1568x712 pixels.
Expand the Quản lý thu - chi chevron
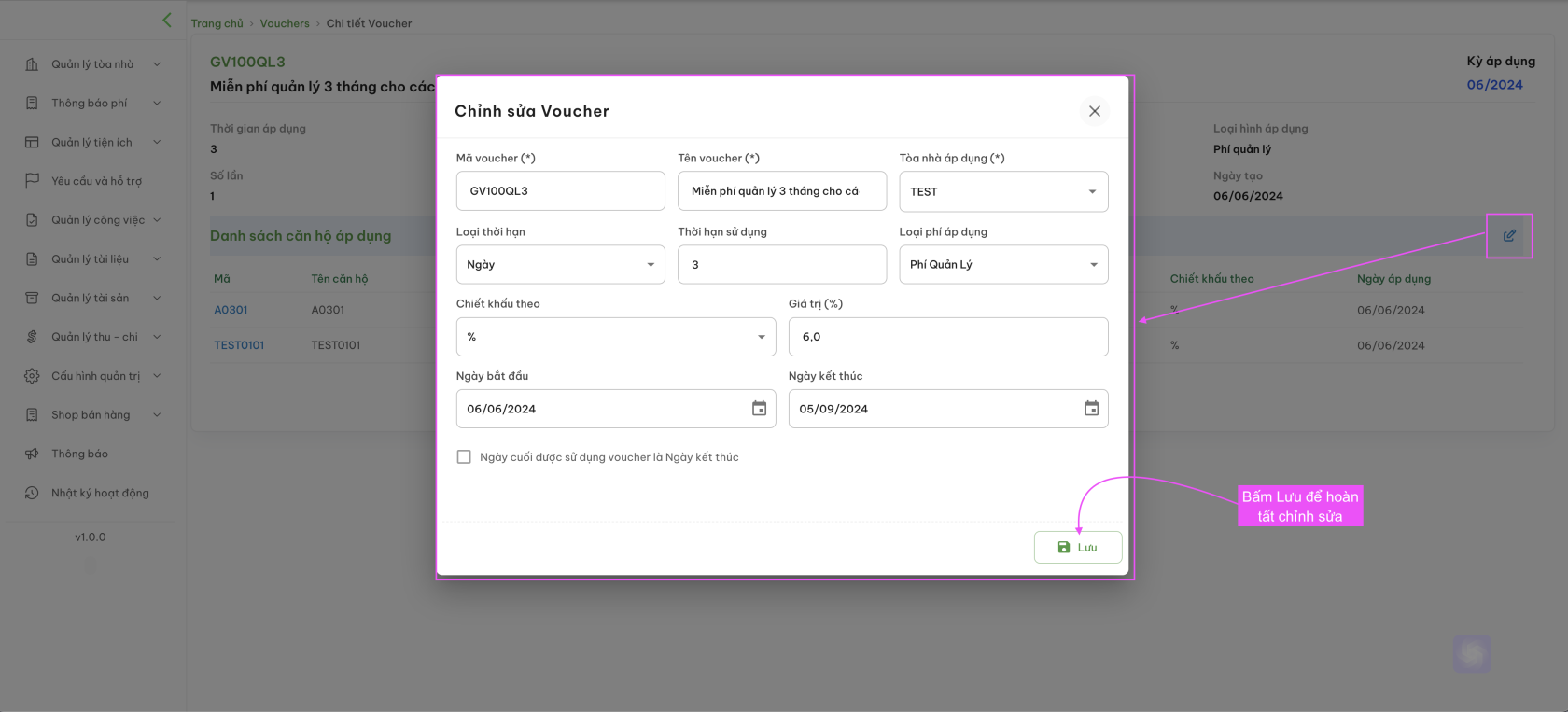click(157, 337)
